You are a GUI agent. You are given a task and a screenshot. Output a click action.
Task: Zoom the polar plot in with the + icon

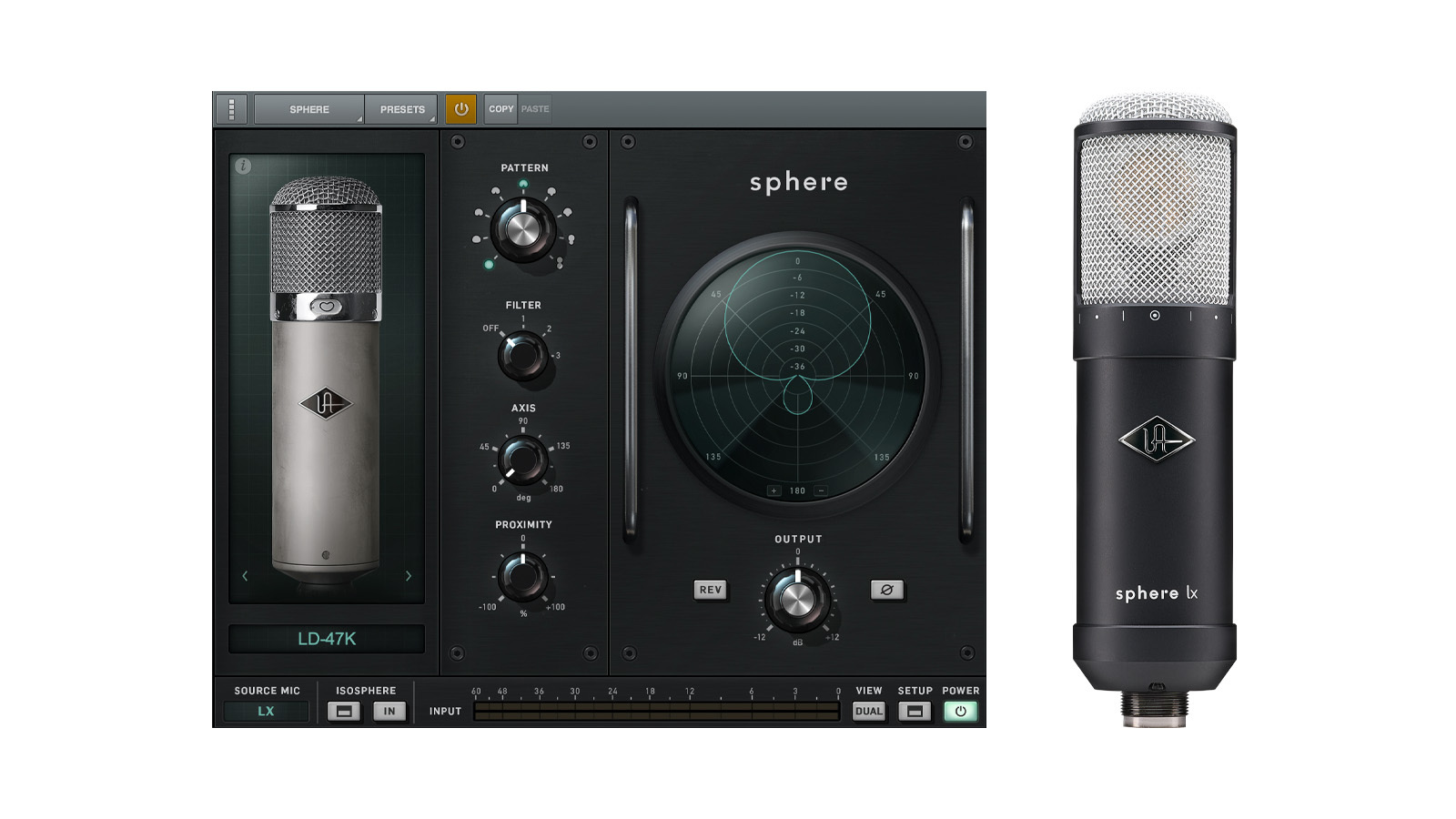coord(773,490)
